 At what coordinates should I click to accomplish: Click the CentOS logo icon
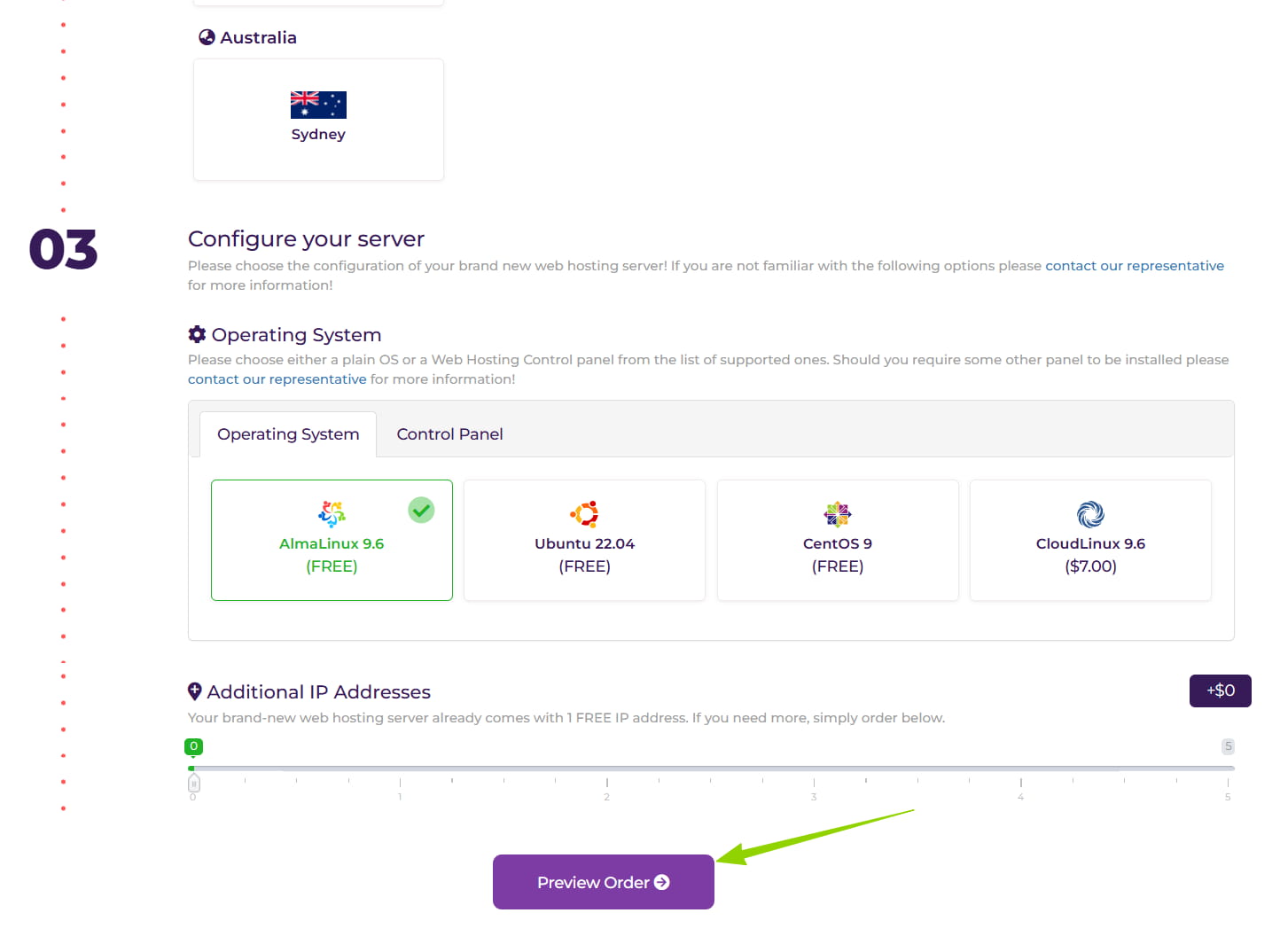pos(837,514)
